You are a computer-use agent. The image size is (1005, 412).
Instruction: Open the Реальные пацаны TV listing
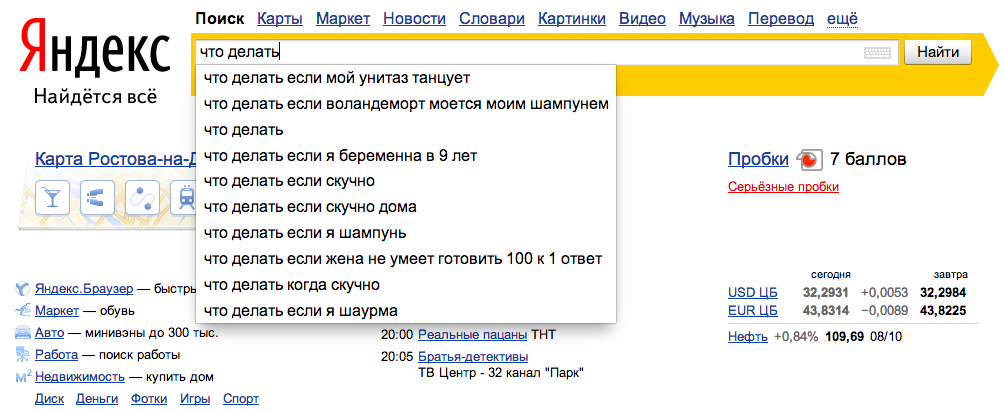pos(472,334)
